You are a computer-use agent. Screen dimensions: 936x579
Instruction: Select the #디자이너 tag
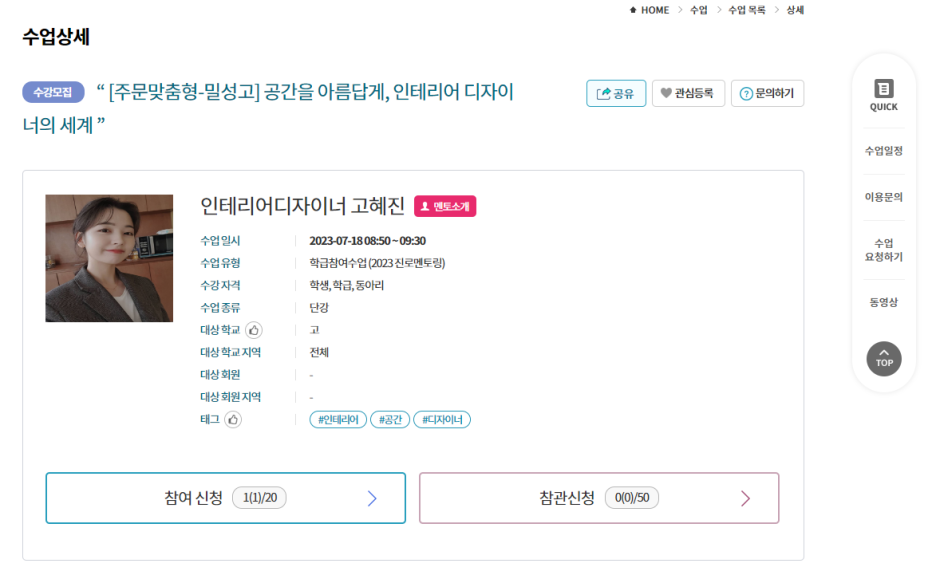pyautogui.click(x=442, y=420)
